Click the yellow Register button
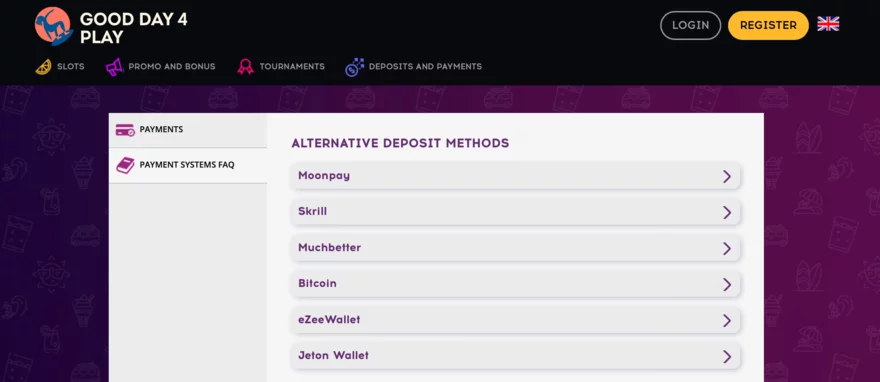 768,25
